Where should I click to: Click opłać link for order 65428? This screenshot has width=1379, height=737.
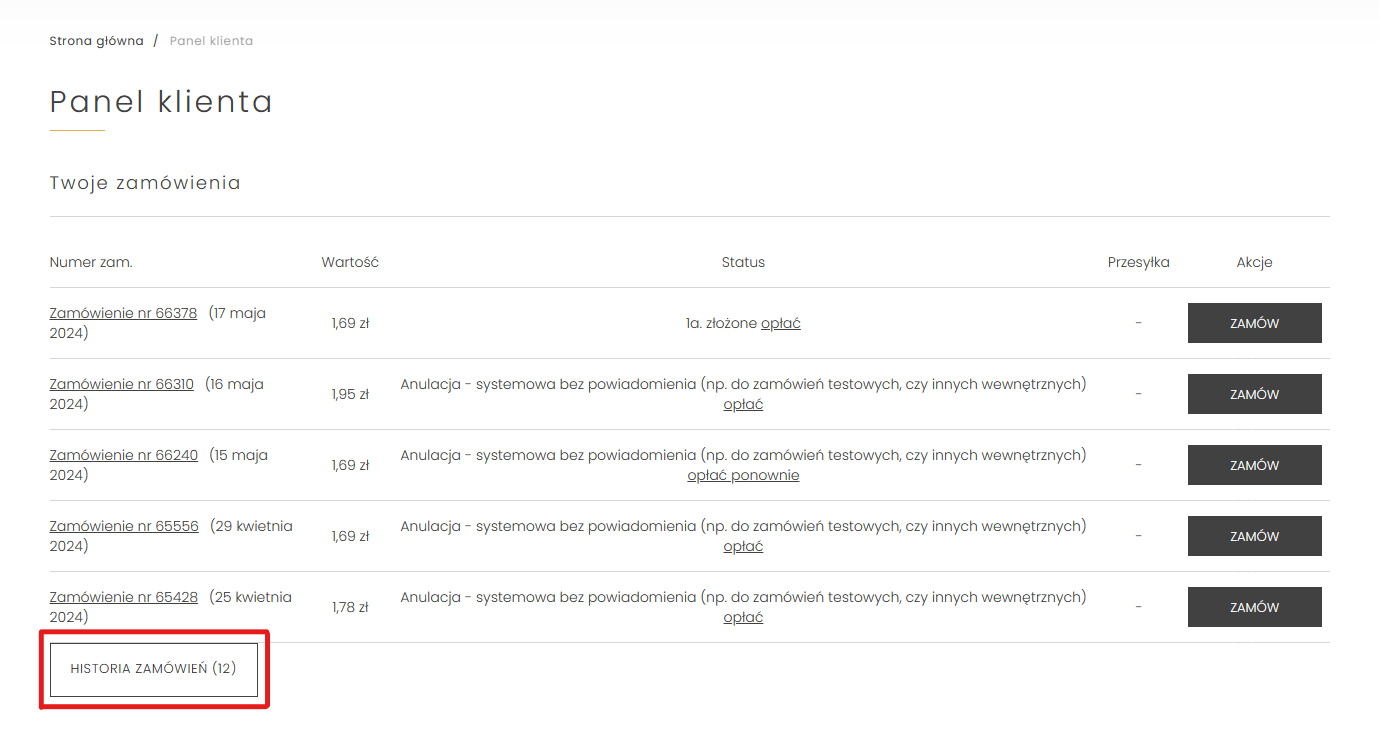[x=743, y=617]
